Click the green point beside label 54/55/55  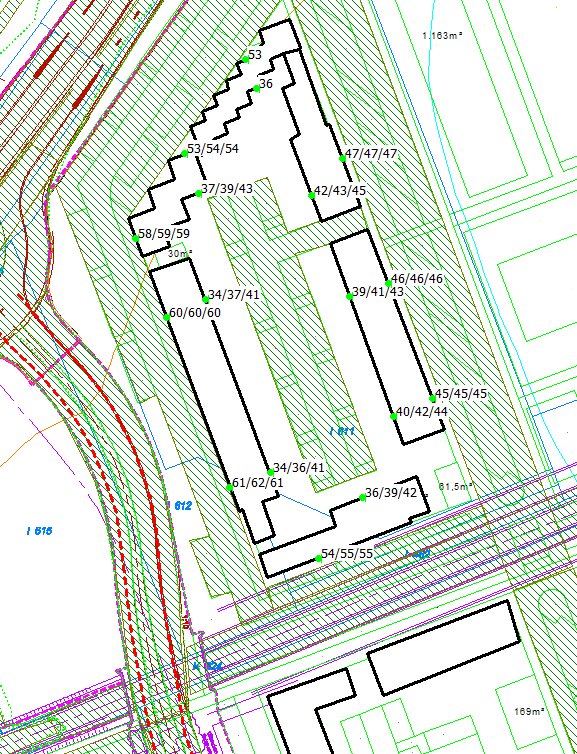318,558
